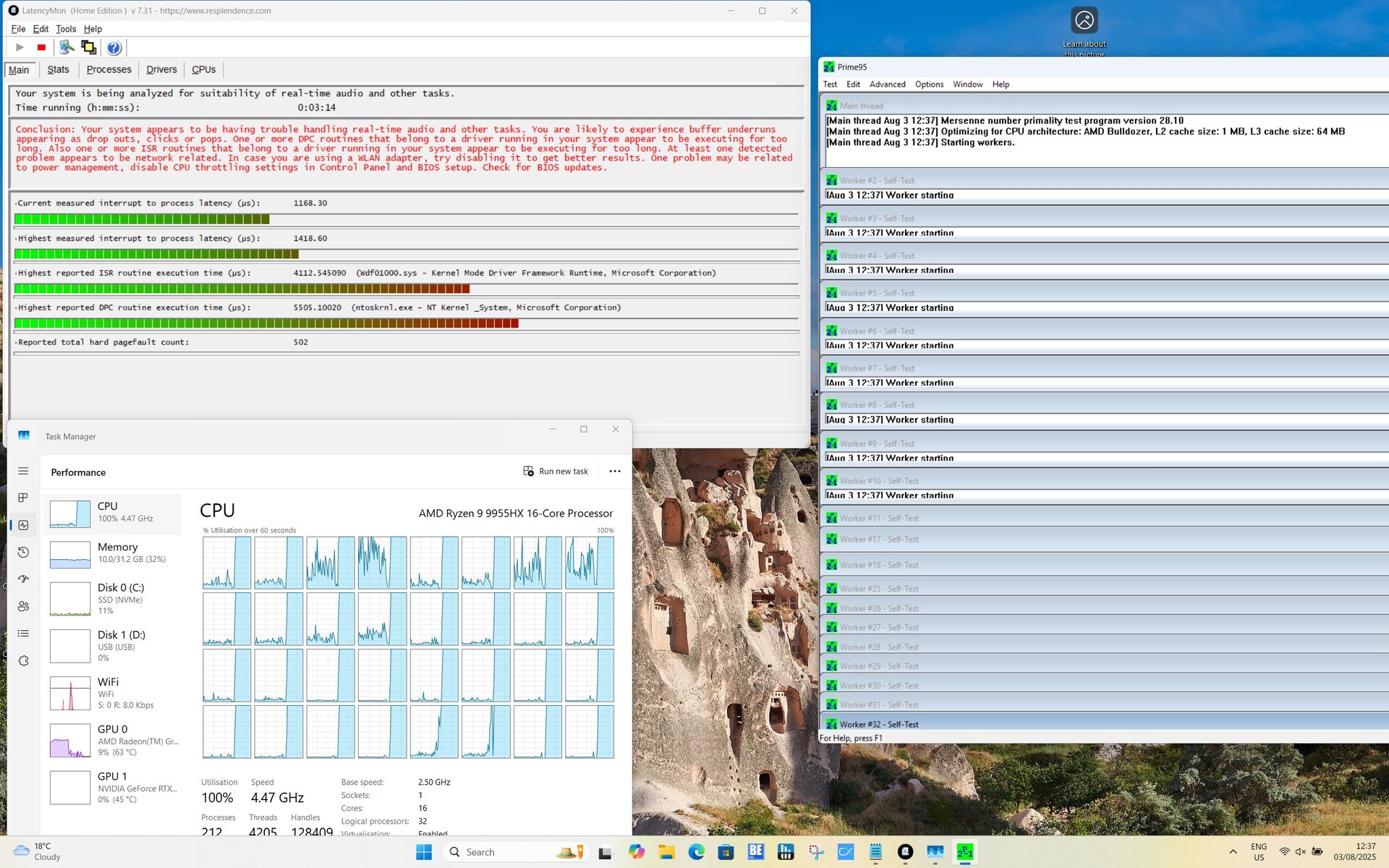Expand Task Manager hamburger navigation menu

[x=23, y=471]
